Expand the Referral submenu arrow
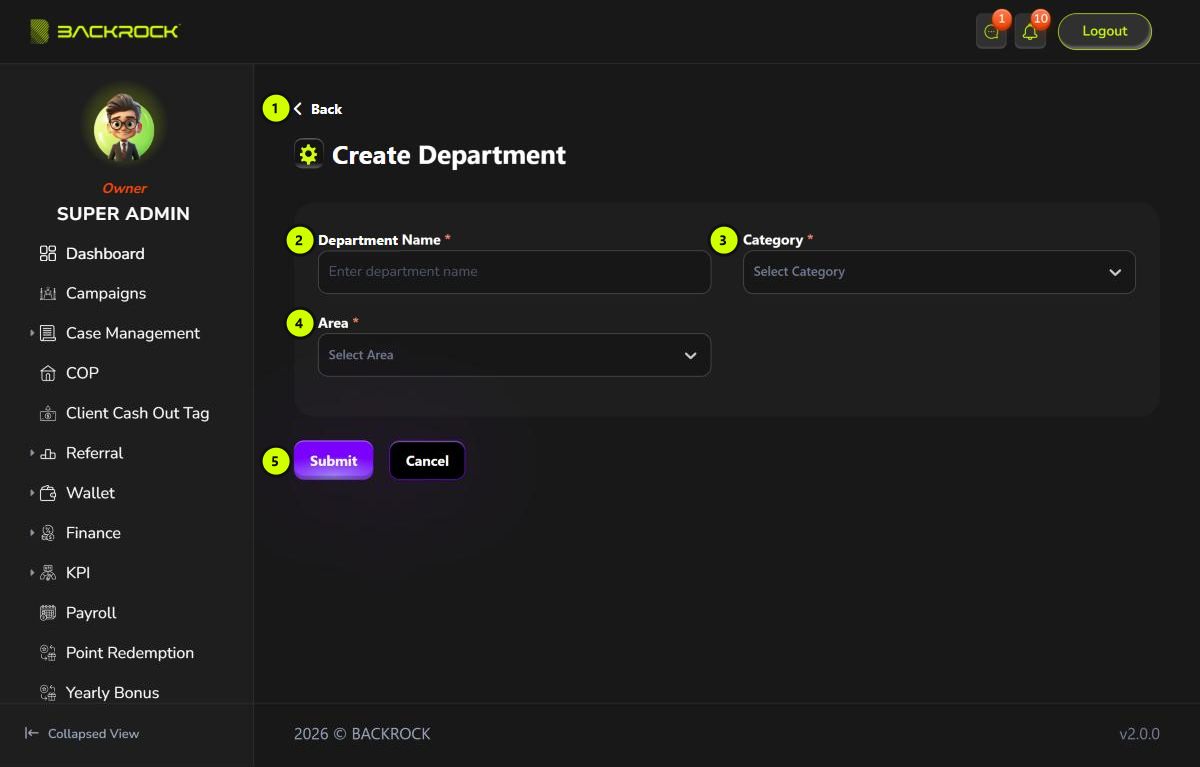Screen dimensions: 1200x767 (32, 453)
